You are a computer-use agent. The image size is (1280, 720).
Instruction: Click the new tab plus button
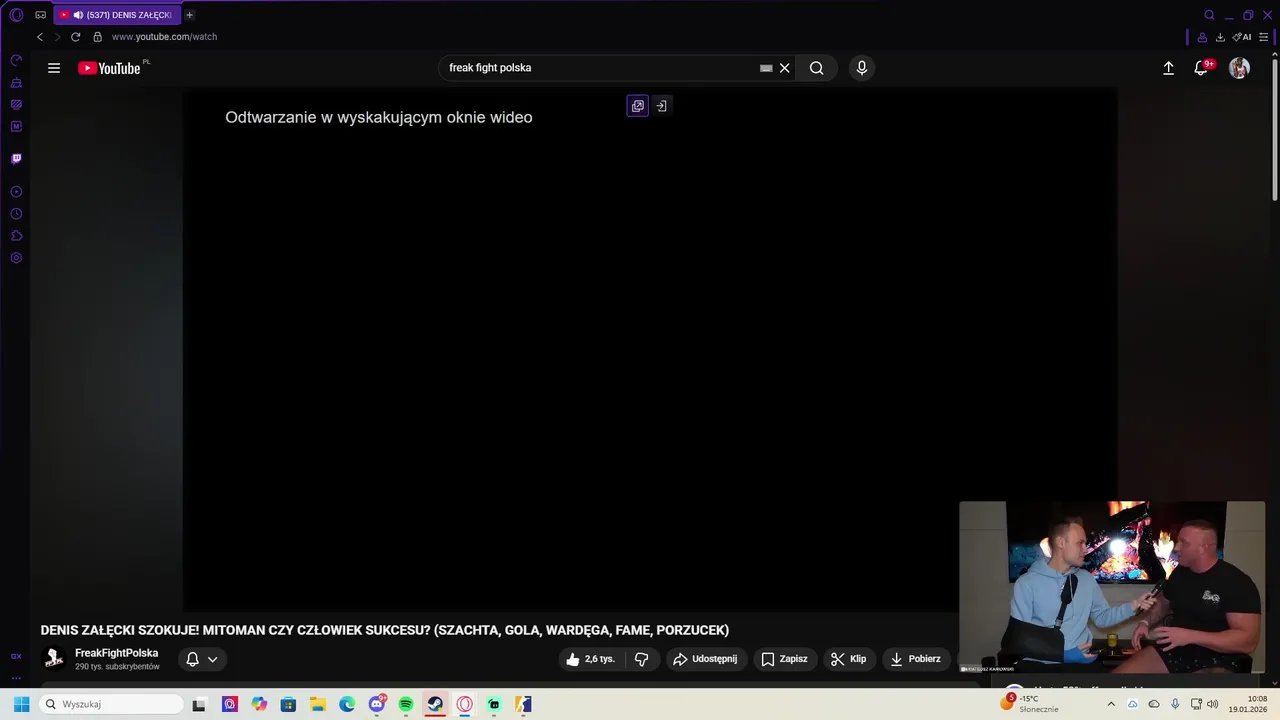(x=189, y=15)
